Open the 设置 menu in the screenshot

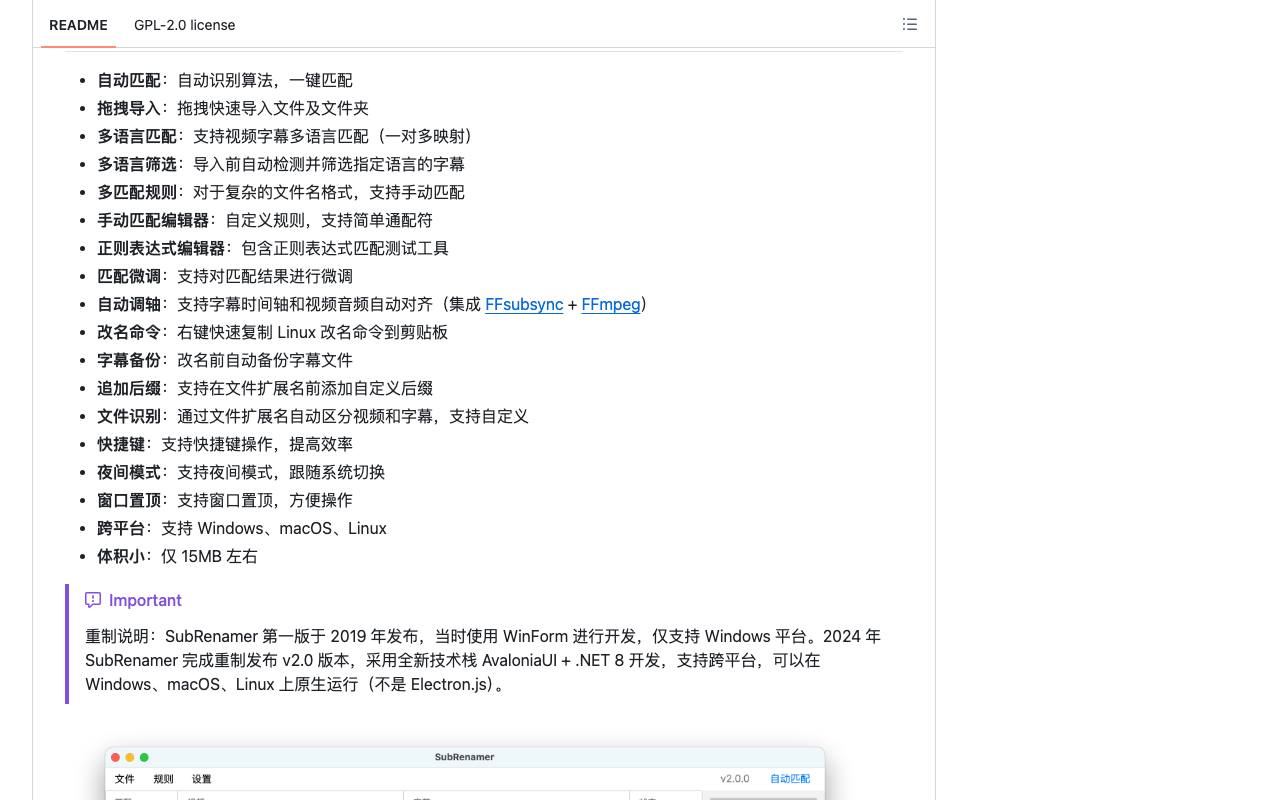point(201,779)
